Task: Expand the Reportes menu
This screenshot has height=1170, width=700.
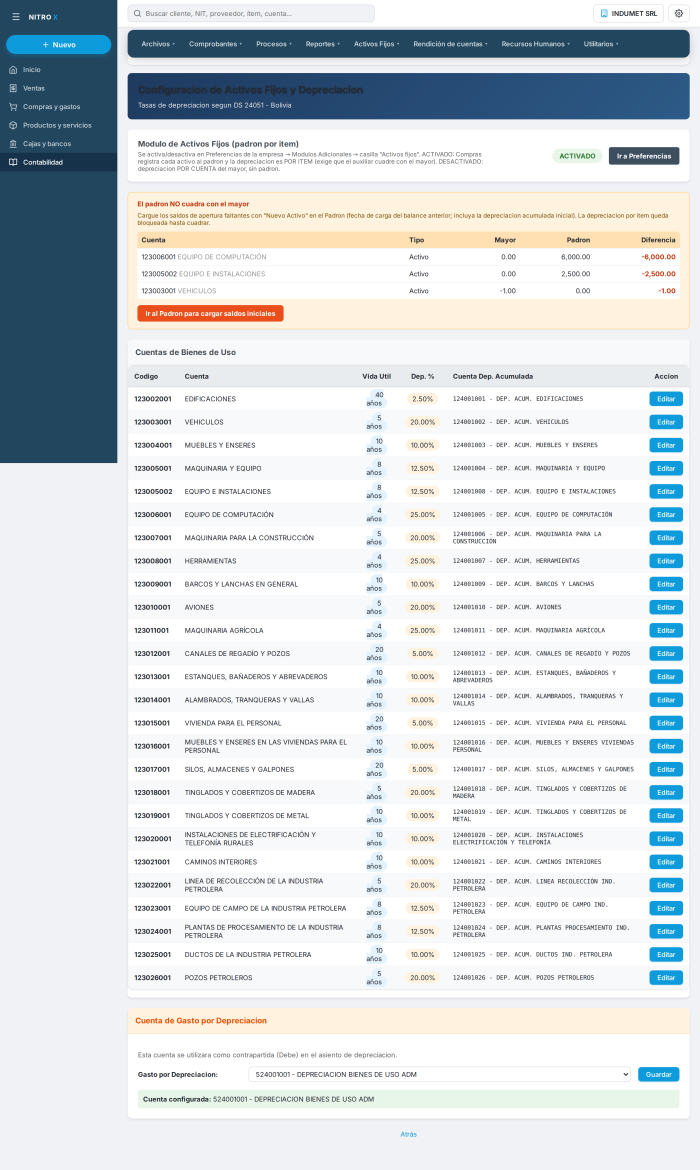Action: point(322,44)
